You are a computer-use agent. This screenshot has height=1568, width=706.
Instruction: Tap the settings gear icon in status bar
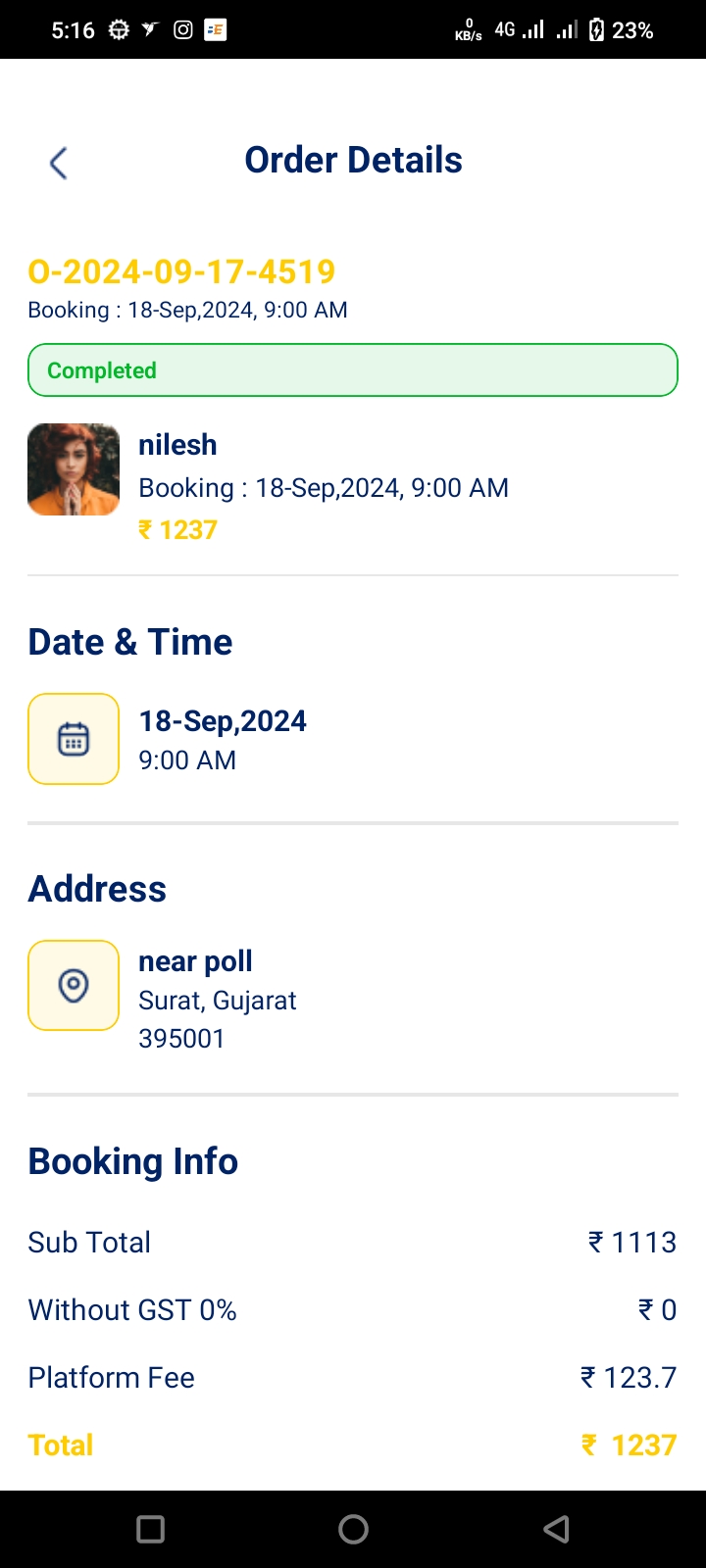(119, 30)
